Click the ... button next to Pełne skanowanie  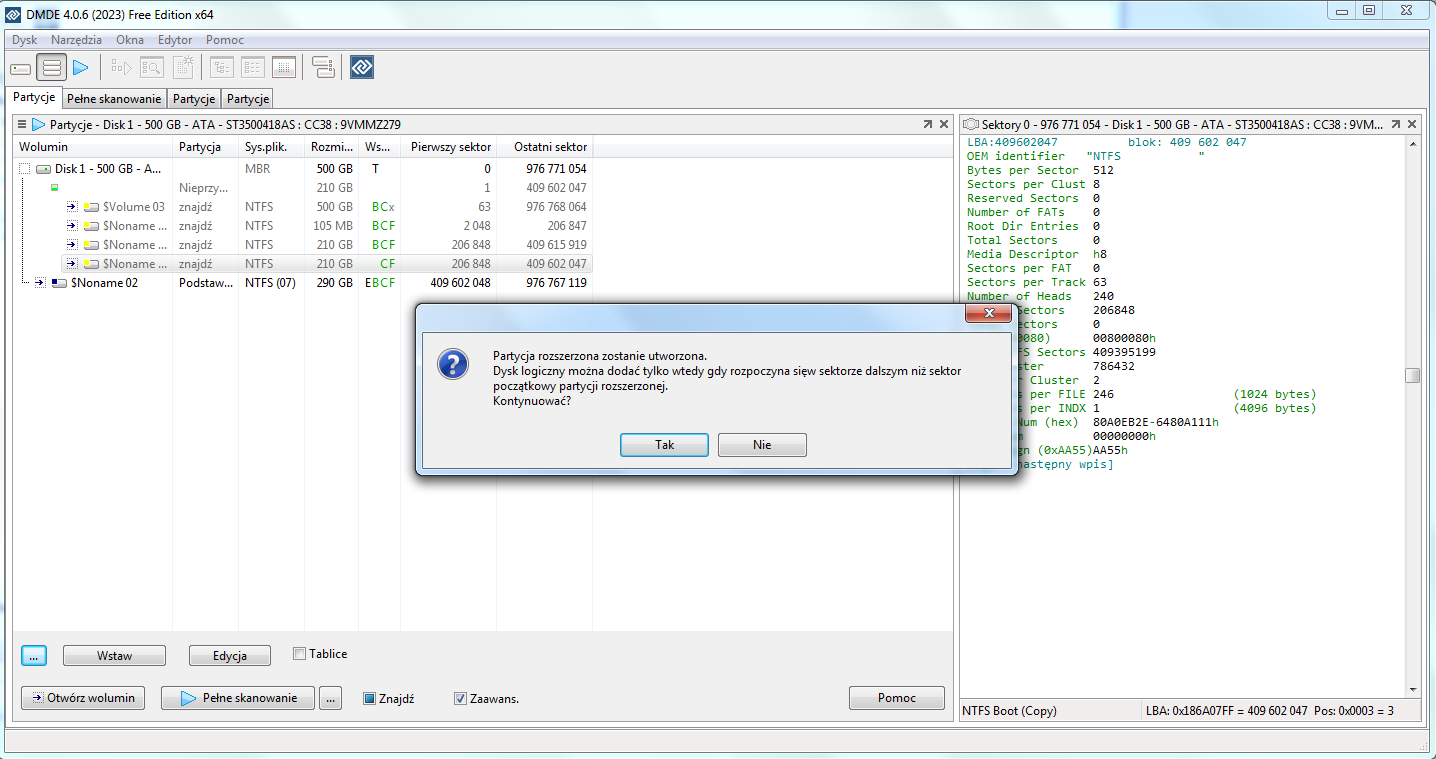pyautogui.click(x=331, y=698)
